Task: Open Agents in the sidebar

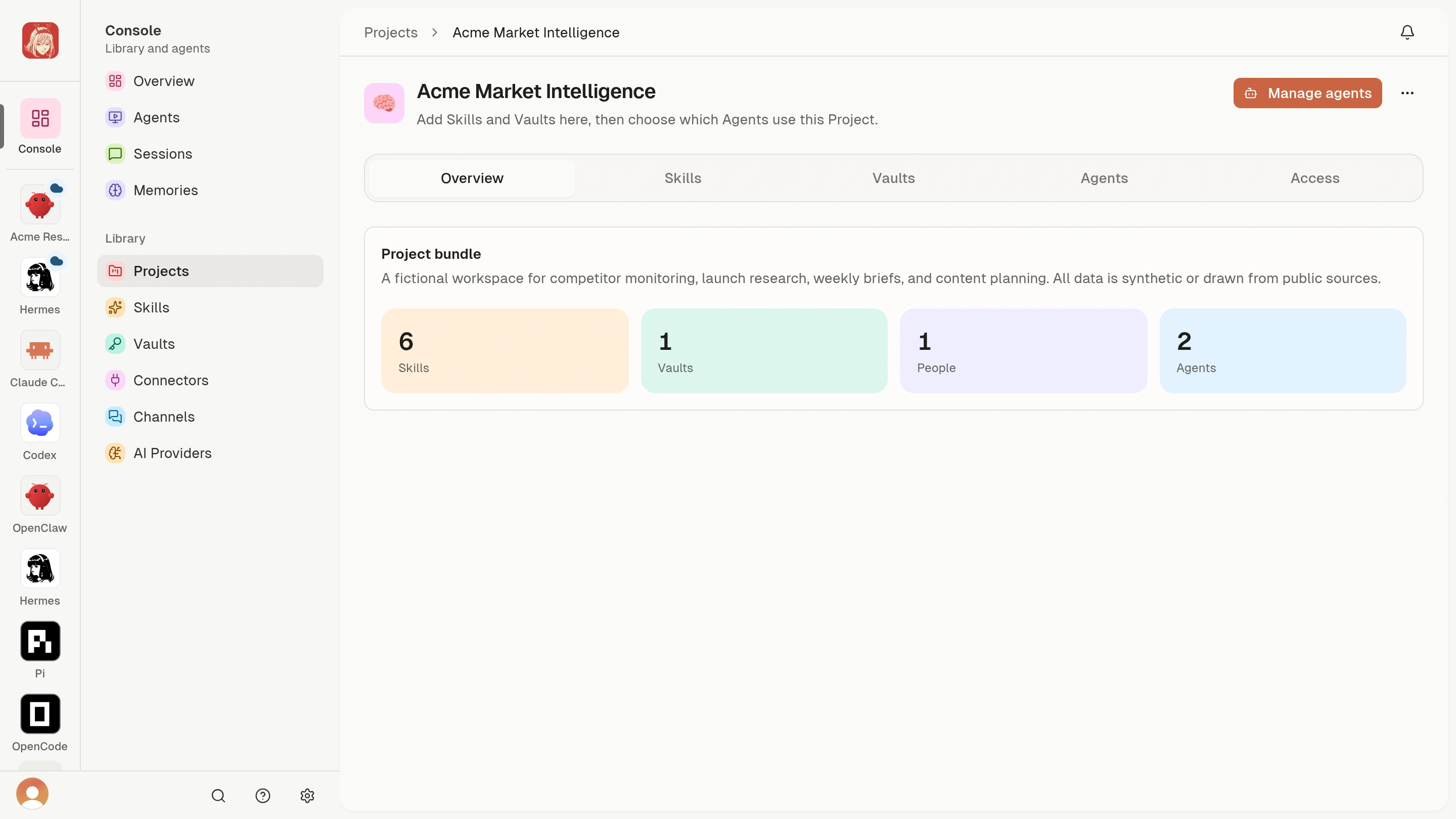Action: [210, 118]
